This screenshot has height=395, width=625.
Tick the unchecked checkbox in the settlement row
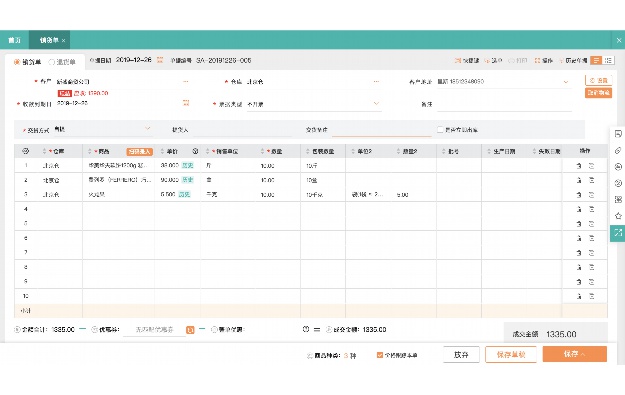point(440,130)
